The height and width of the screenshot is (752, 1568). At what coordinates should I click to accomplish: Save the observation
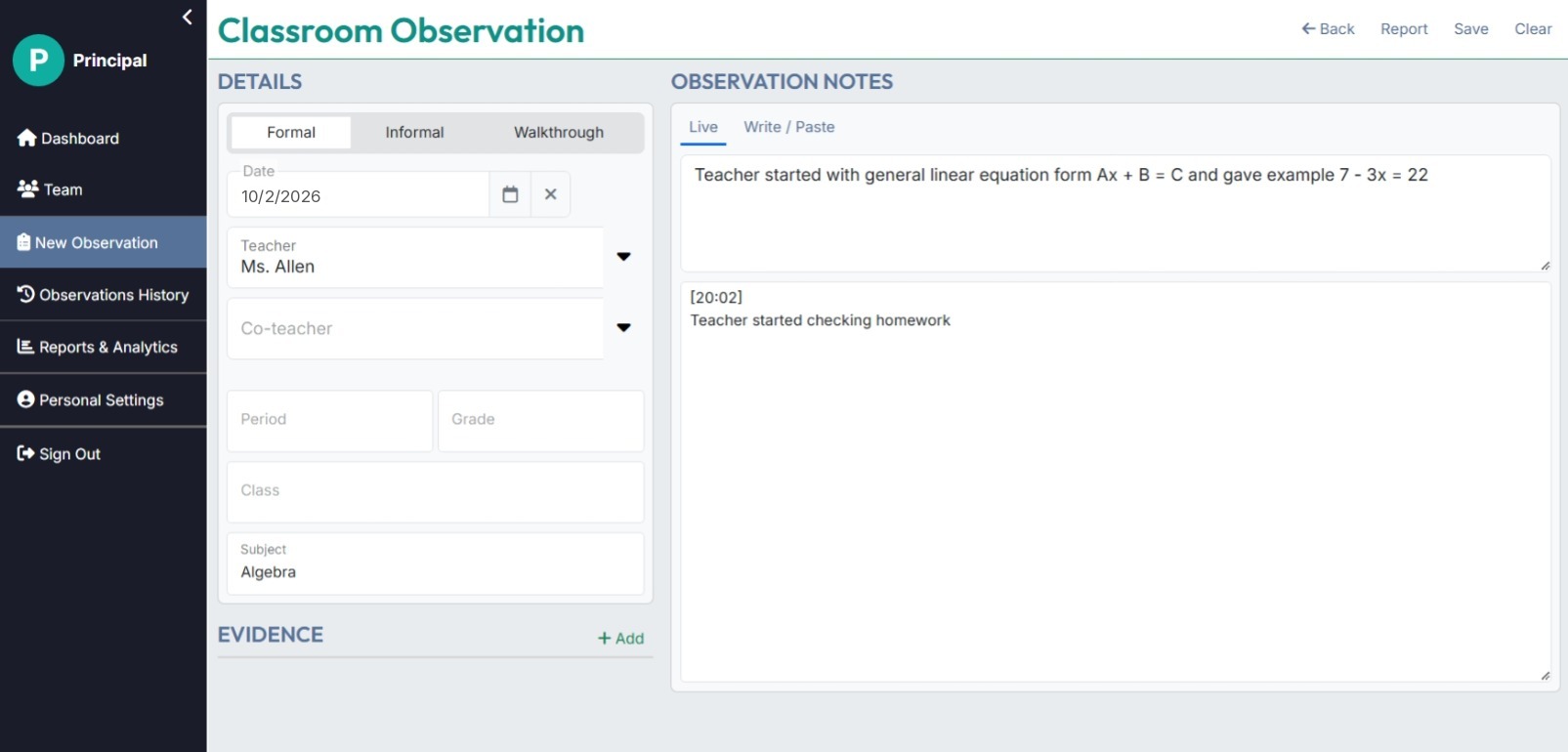1470,29
